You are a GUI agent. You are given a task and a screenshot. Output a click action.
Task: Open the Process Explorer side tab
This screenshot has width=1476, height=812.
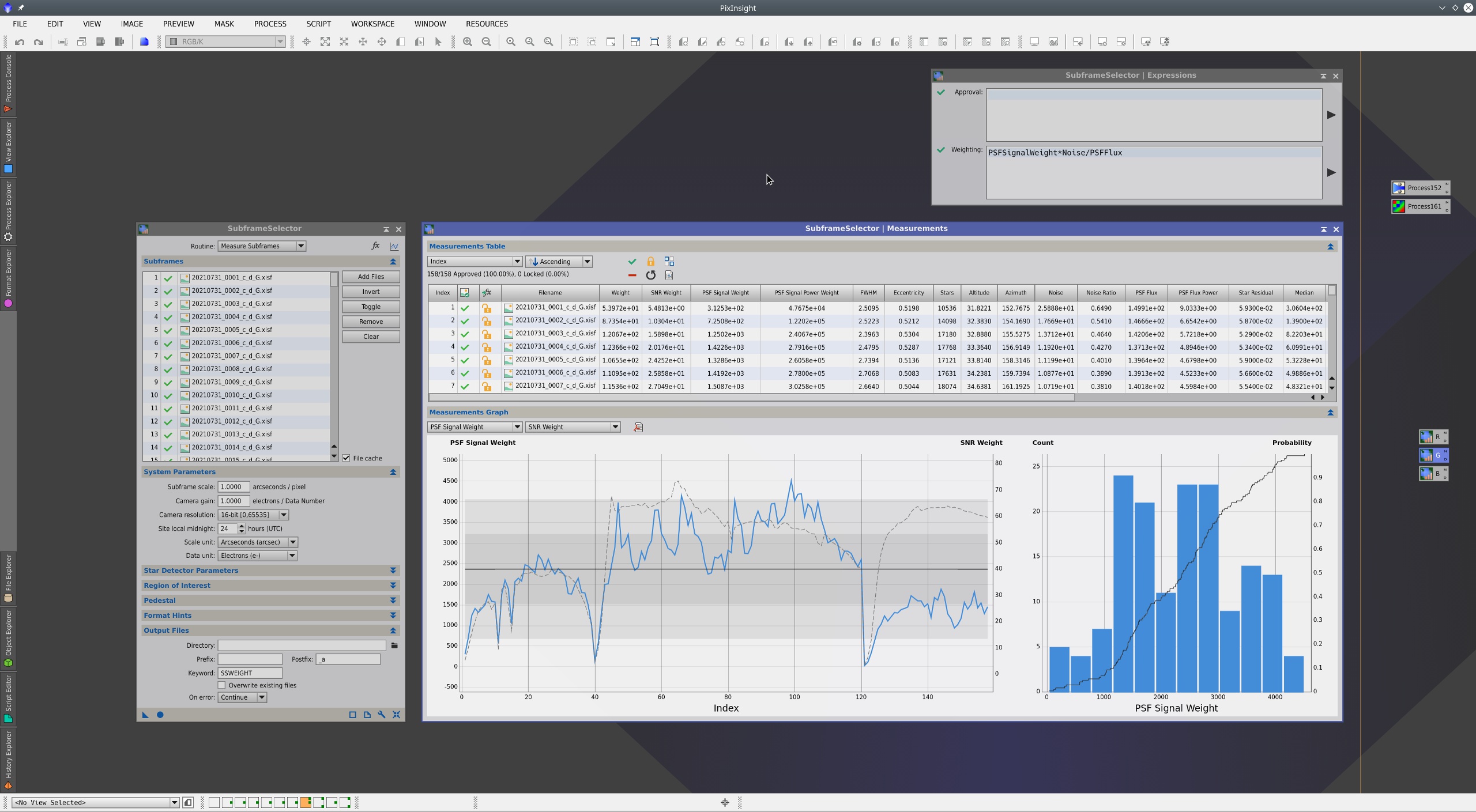pyautogui.click(x=8, y=210)
